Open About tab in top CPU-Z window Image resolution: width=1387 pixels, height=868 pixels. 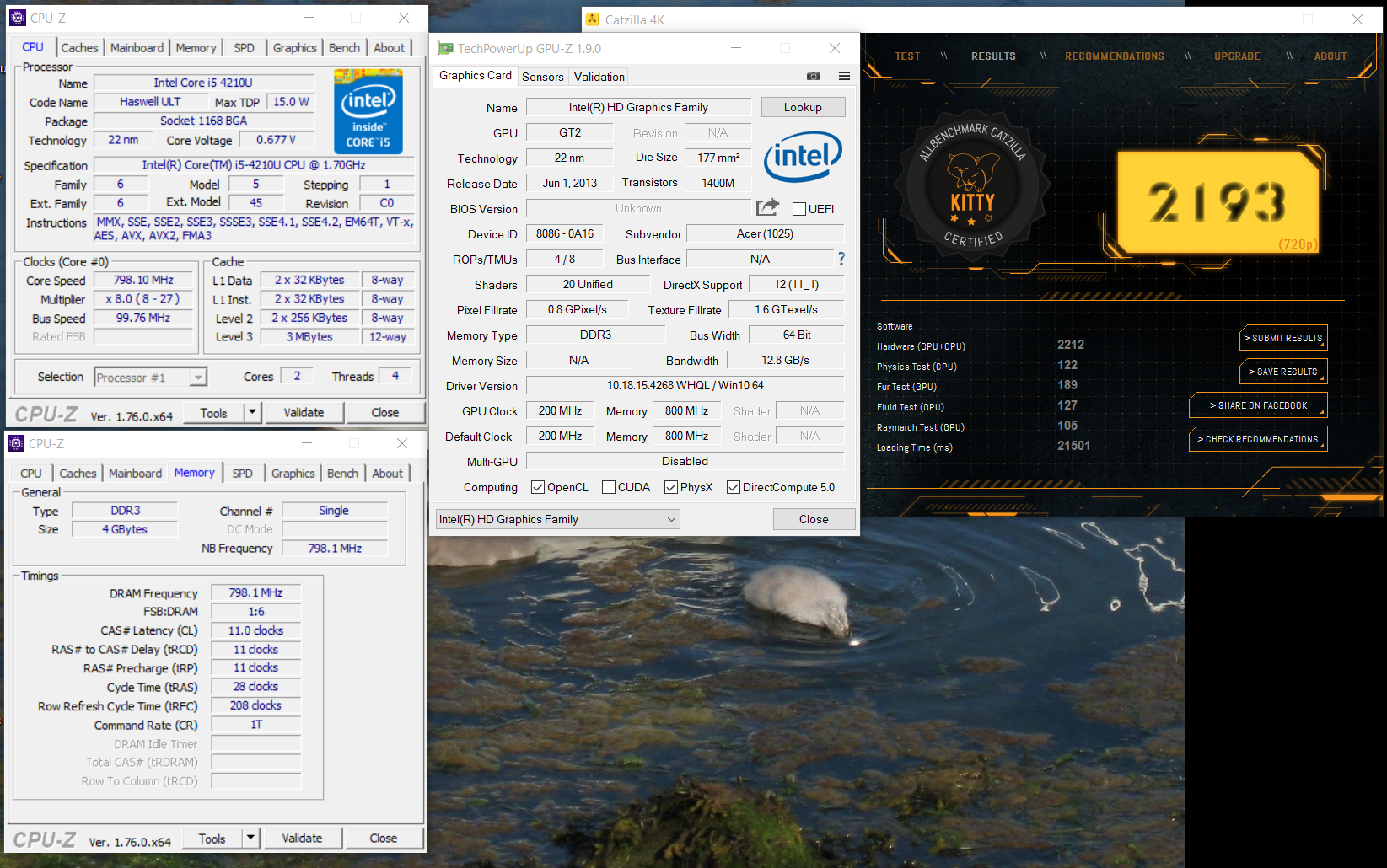389,48
